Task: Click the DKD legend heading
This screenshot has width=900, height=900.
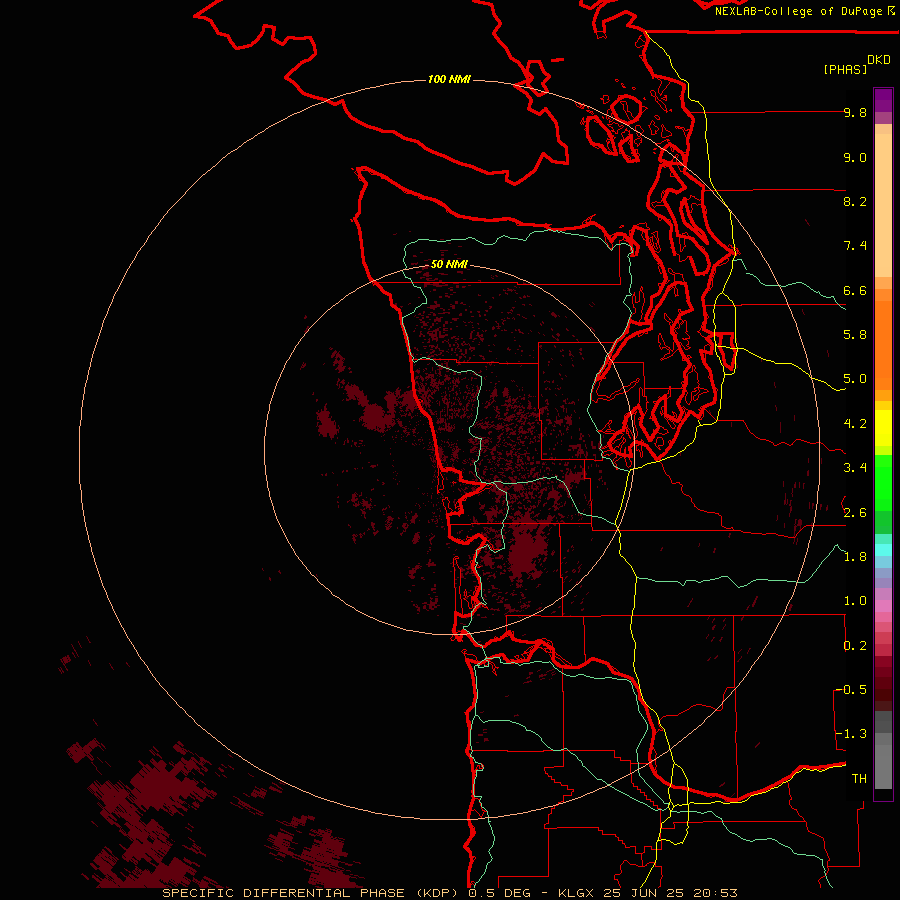Action: click(879, 60)
